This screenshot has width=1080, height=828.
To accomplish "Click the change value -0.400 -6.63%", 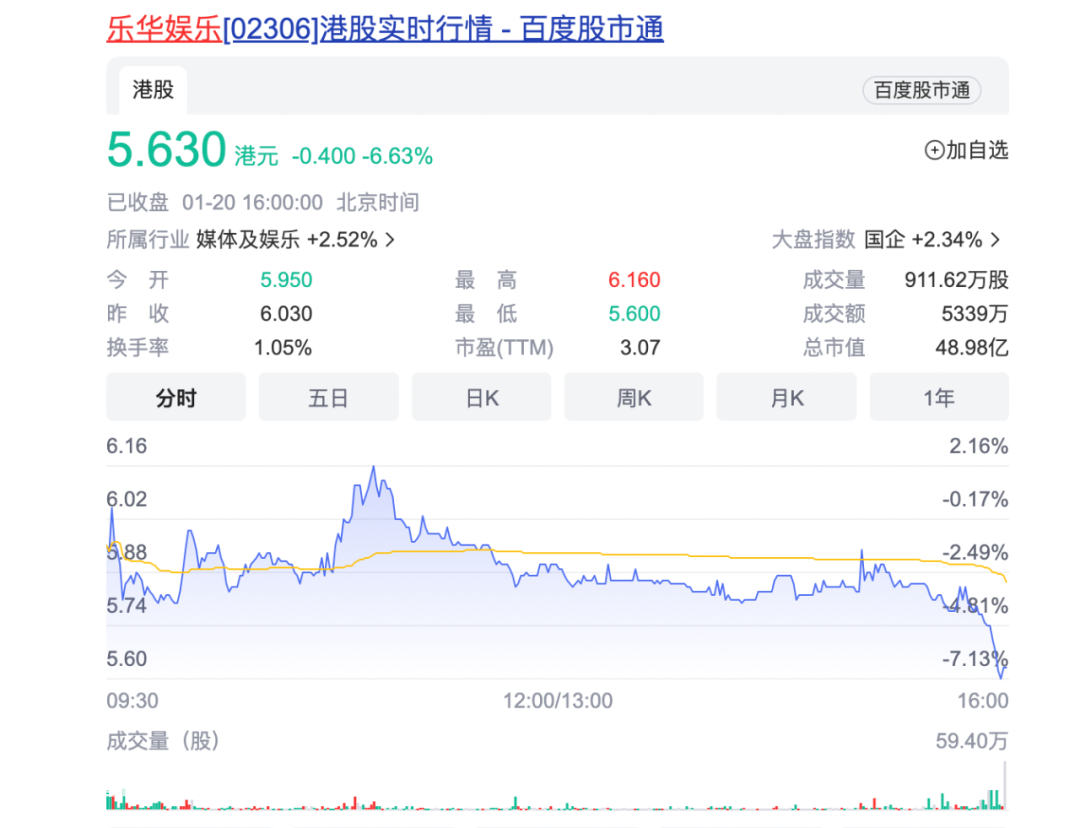I will pyautogui.click(x=362, y=156).
